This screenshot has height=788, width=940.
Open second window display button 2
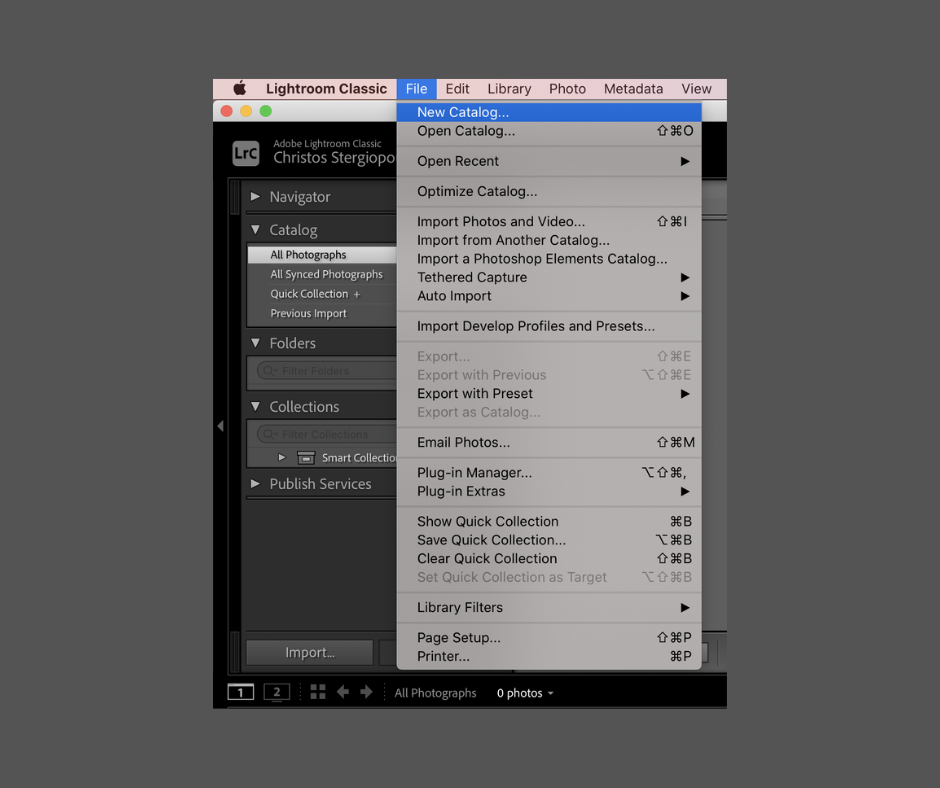[x=276, y=692]
